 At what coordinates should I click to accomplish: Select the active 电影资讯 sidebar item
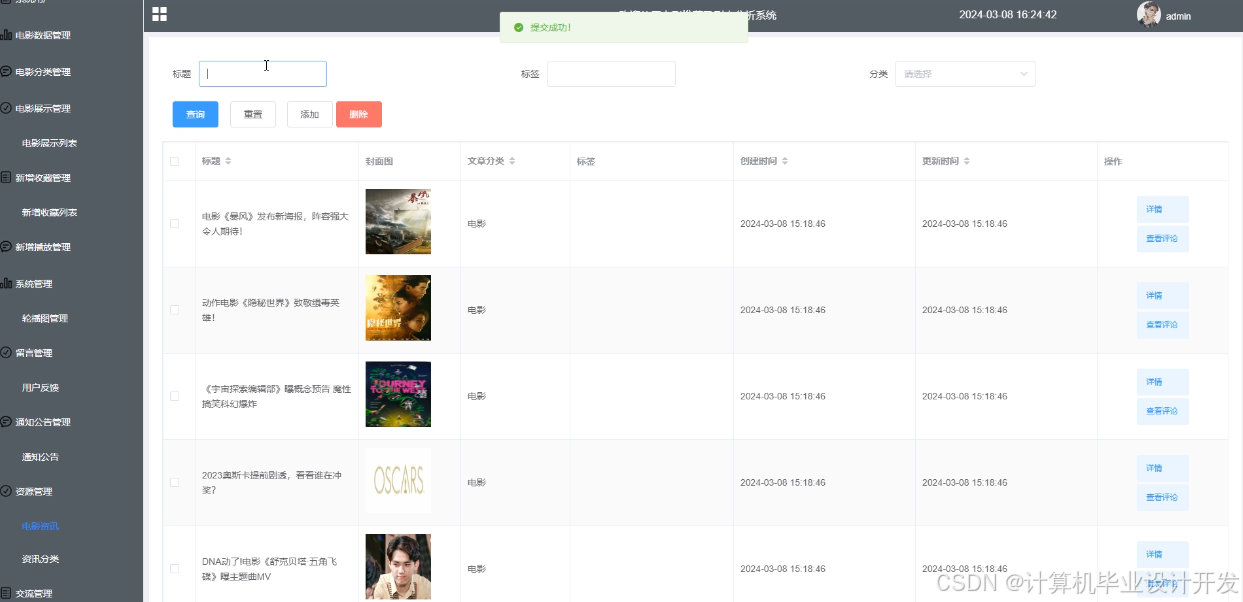[41, 525]
